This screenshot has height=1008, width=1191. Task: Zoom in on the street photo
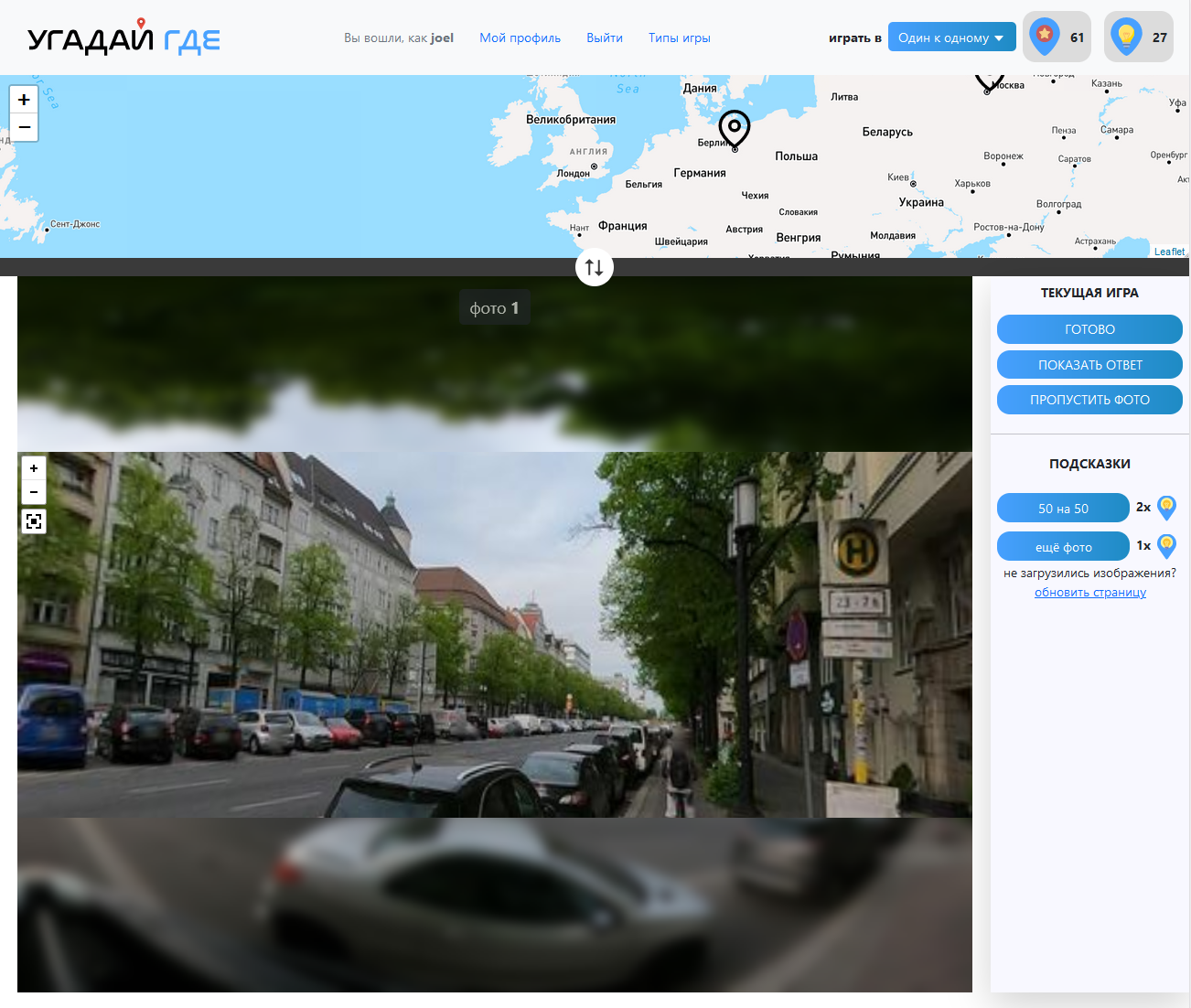click(x=34, y=468)
